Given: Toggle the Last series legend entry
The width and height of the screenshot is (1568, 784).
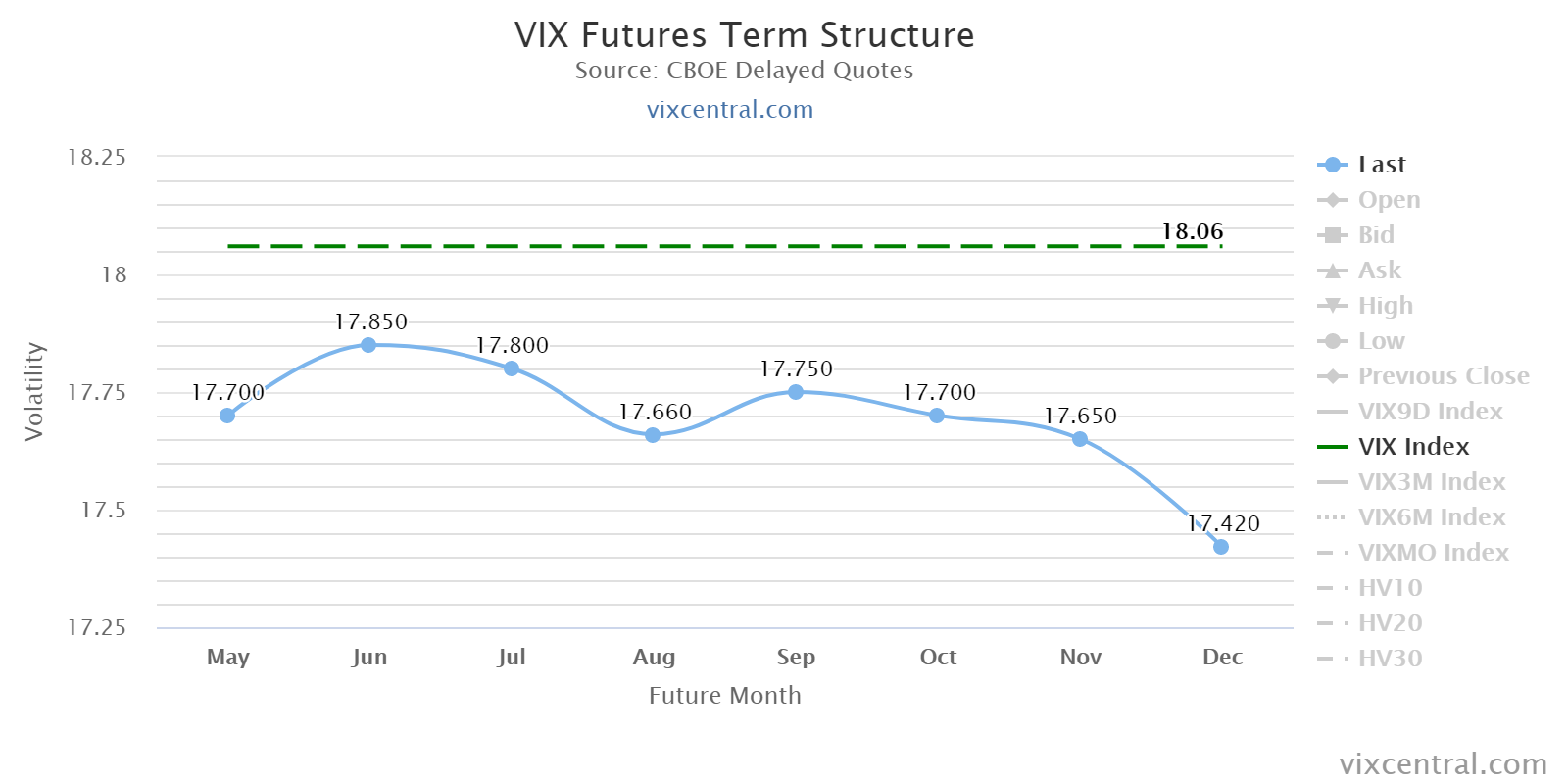Looking at the screenshot, I should [1381, 165].
